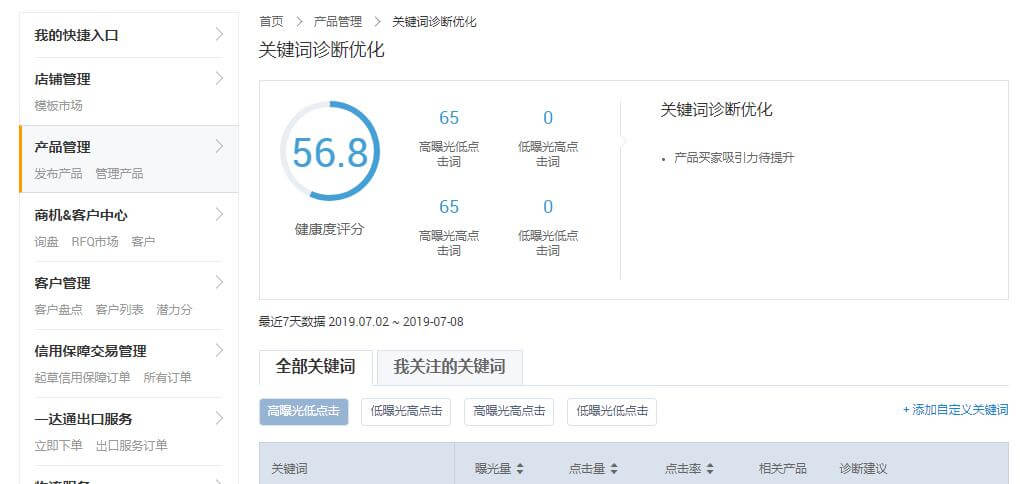The image size is (1020, 484).
Task: Expand the 店铺管理 menu arrow
Action: [x=219, y=79]
